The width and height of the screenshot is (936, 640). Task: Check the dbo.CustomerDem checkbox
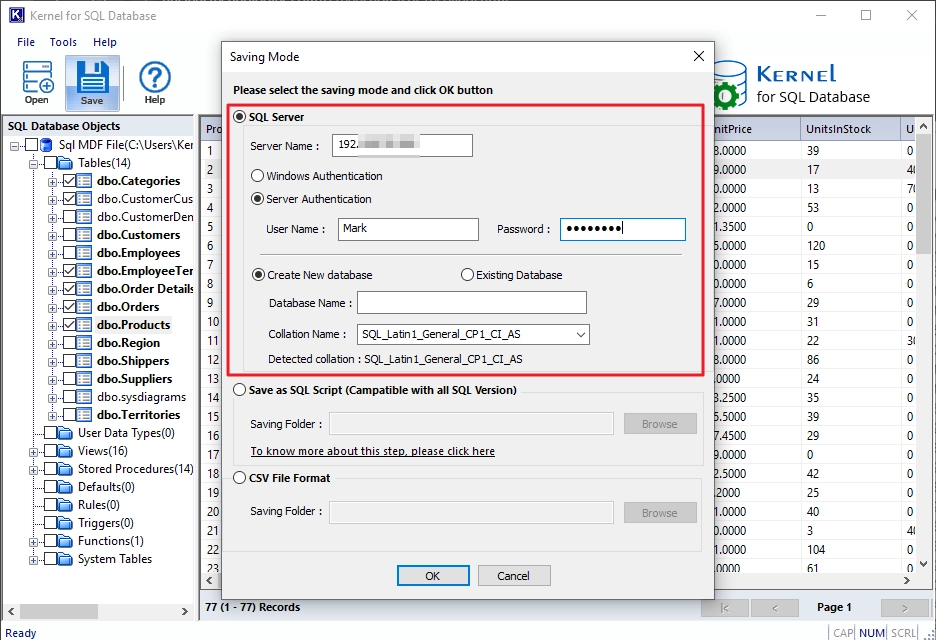[69, 217]
